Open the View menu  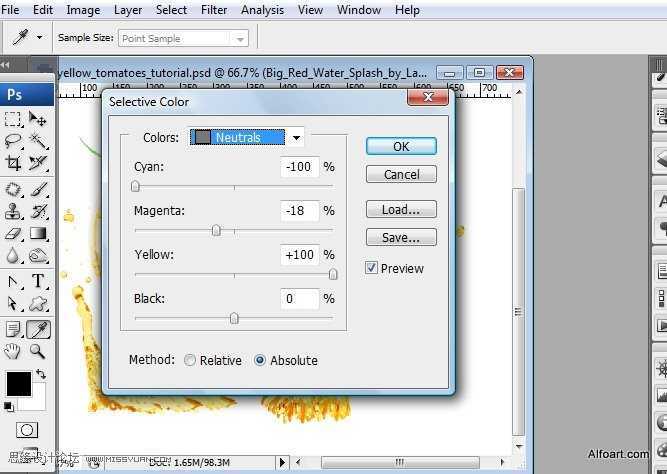[x=310, y=9]
